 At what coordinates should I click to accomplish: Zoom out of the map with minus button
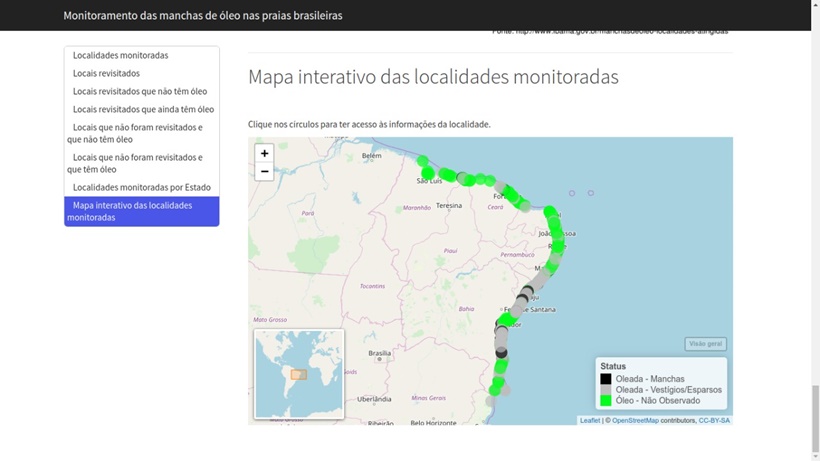tap(264, 171)
